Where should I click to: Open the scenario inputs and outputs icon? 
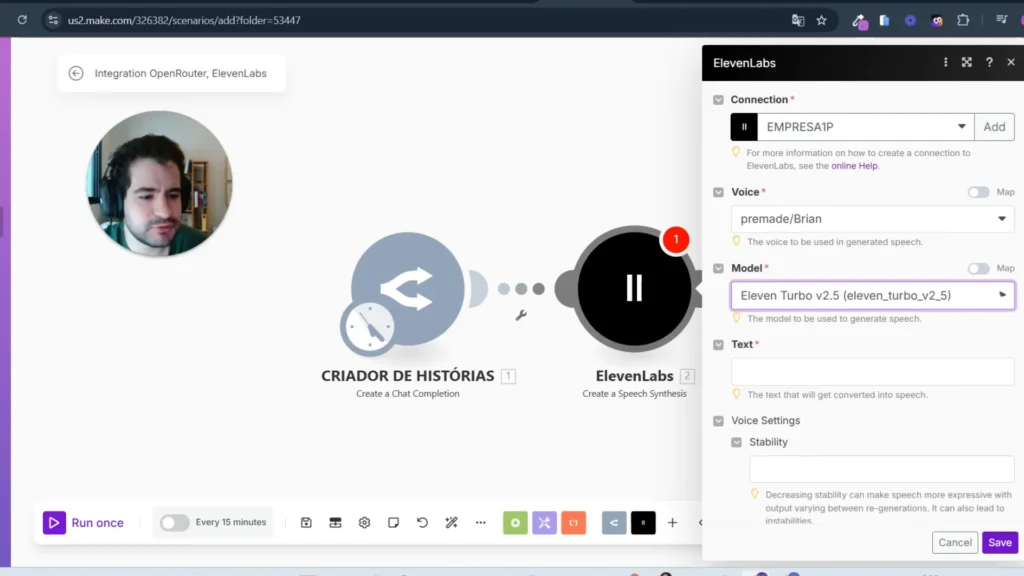(x=335, y=522)
